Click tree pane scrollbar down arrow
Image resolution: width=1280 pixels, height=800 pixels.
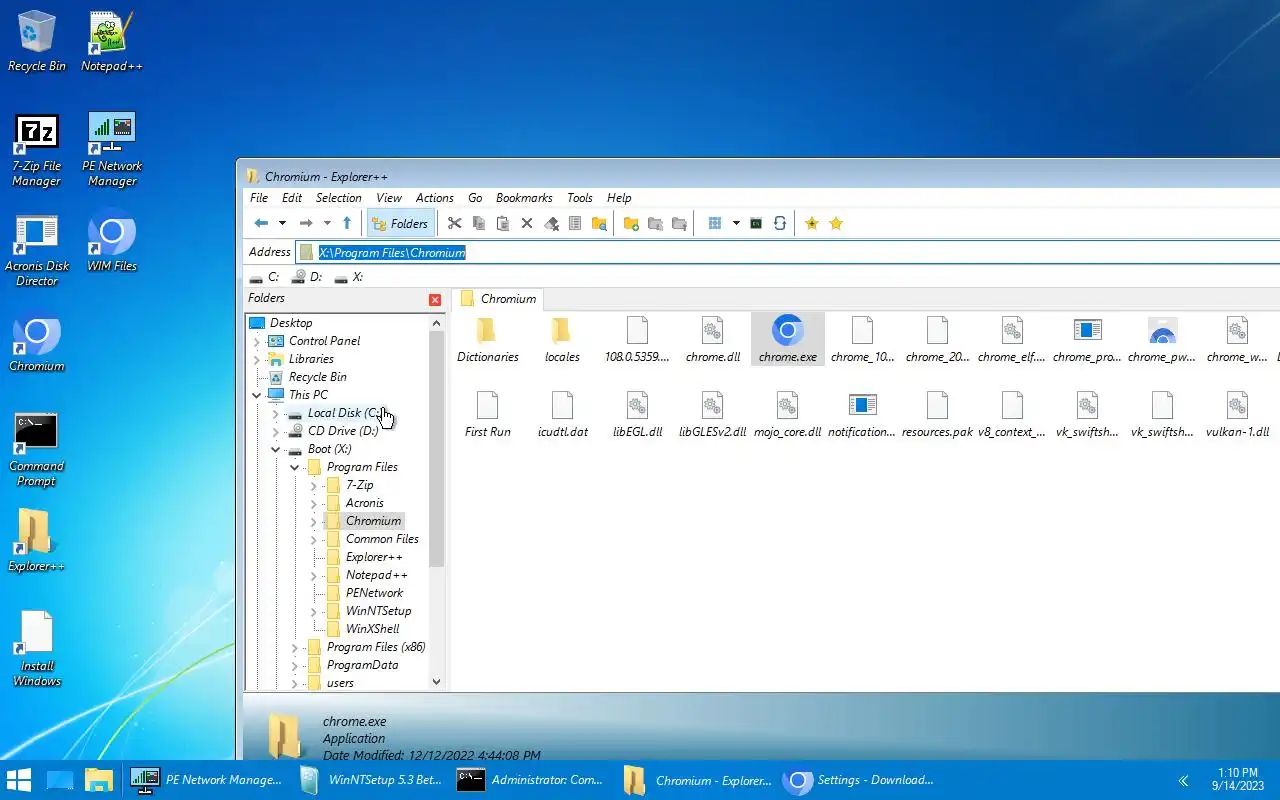pyautogui.click(x=436, y=682)
